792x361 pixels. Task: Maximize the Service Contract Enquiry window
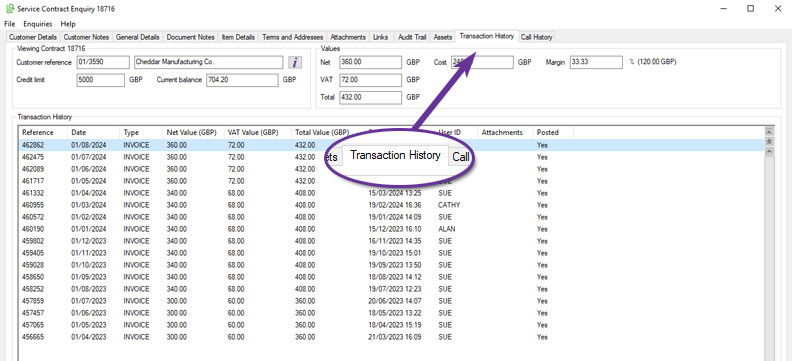751,9
